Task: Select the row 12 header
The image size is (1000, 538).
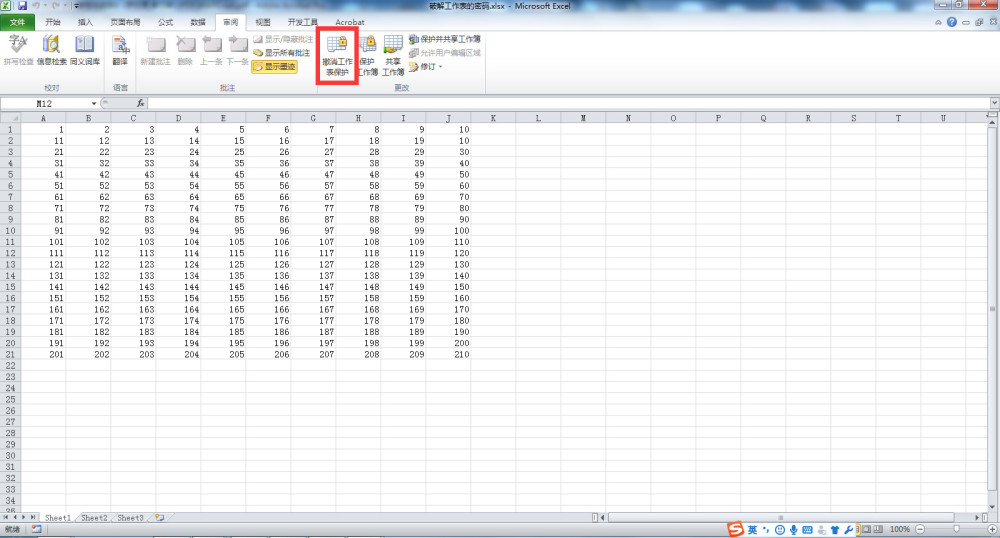Action: click(10, 253)
